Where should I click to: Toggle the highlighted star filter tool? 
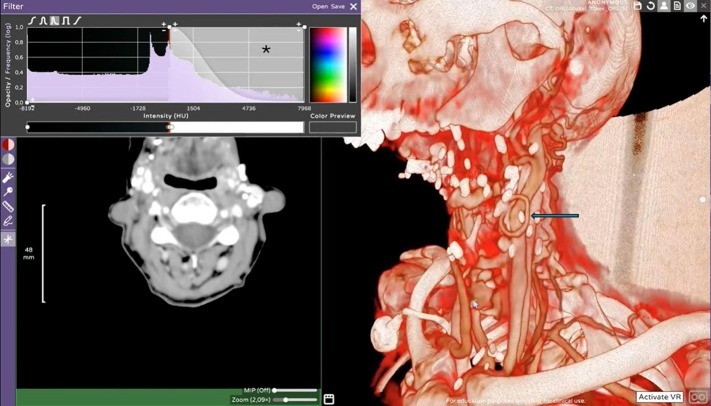click(x=8, y=239)
